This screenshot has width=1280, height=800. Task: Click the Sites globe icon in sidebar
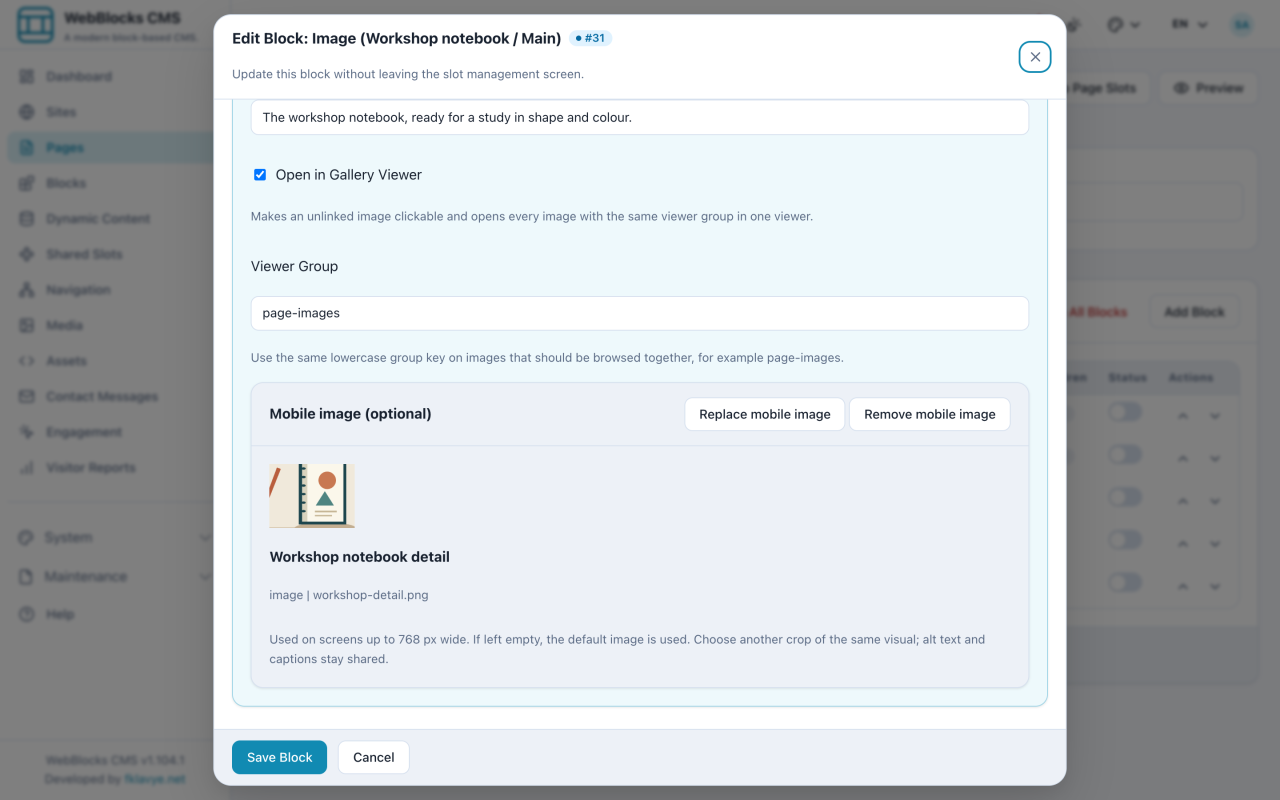pyautogui.click(x=27, y=112)
